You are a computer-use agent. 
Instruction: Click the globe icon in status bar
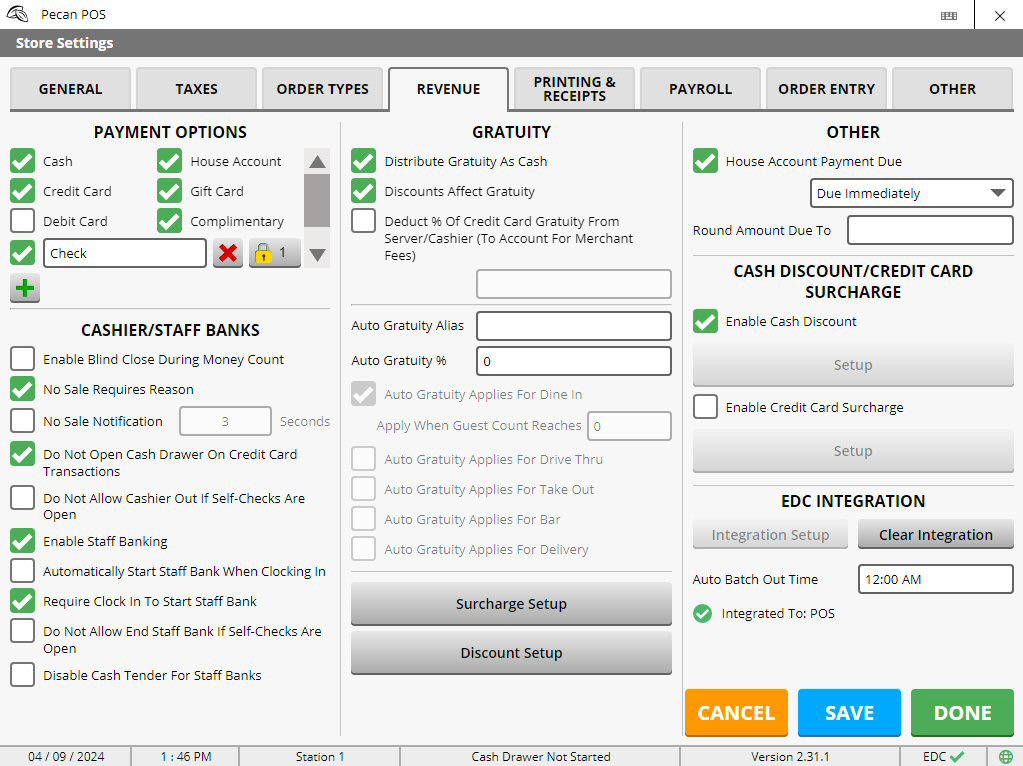point(1005,757)
